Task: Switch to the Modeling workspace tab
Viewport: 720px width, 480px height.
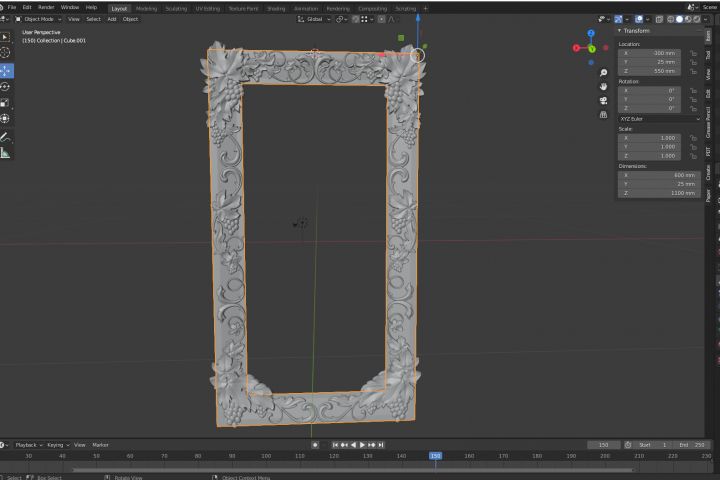Action: (146, 7)
